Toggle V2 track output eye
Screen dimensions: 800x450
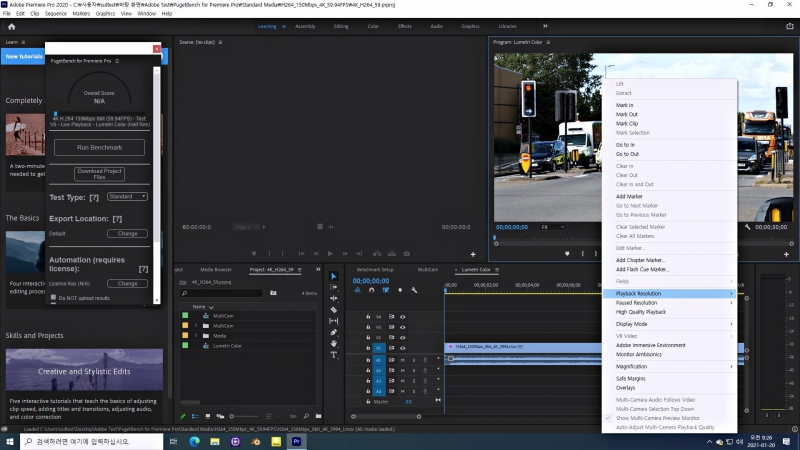point(403,338)
